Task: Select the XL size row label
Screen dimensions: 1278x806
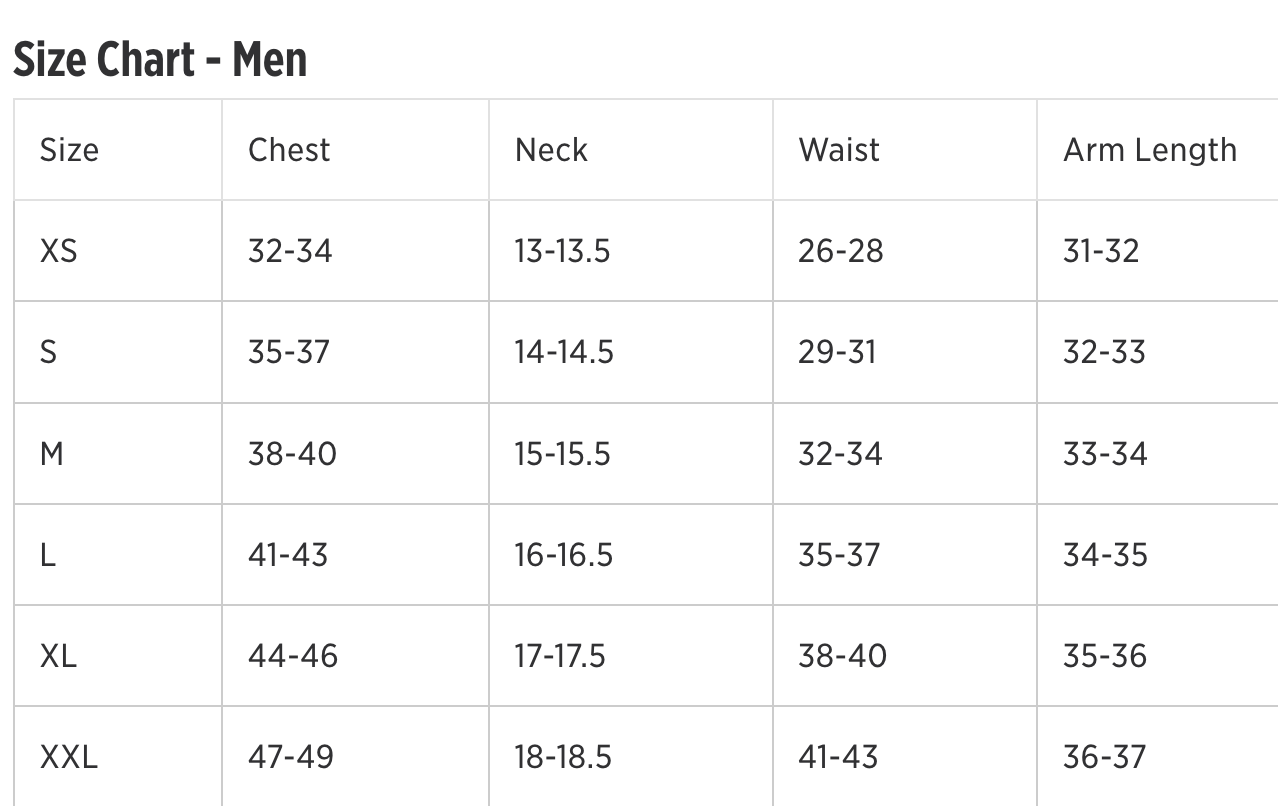Action: pyautogui.click(x=58, y=656)
